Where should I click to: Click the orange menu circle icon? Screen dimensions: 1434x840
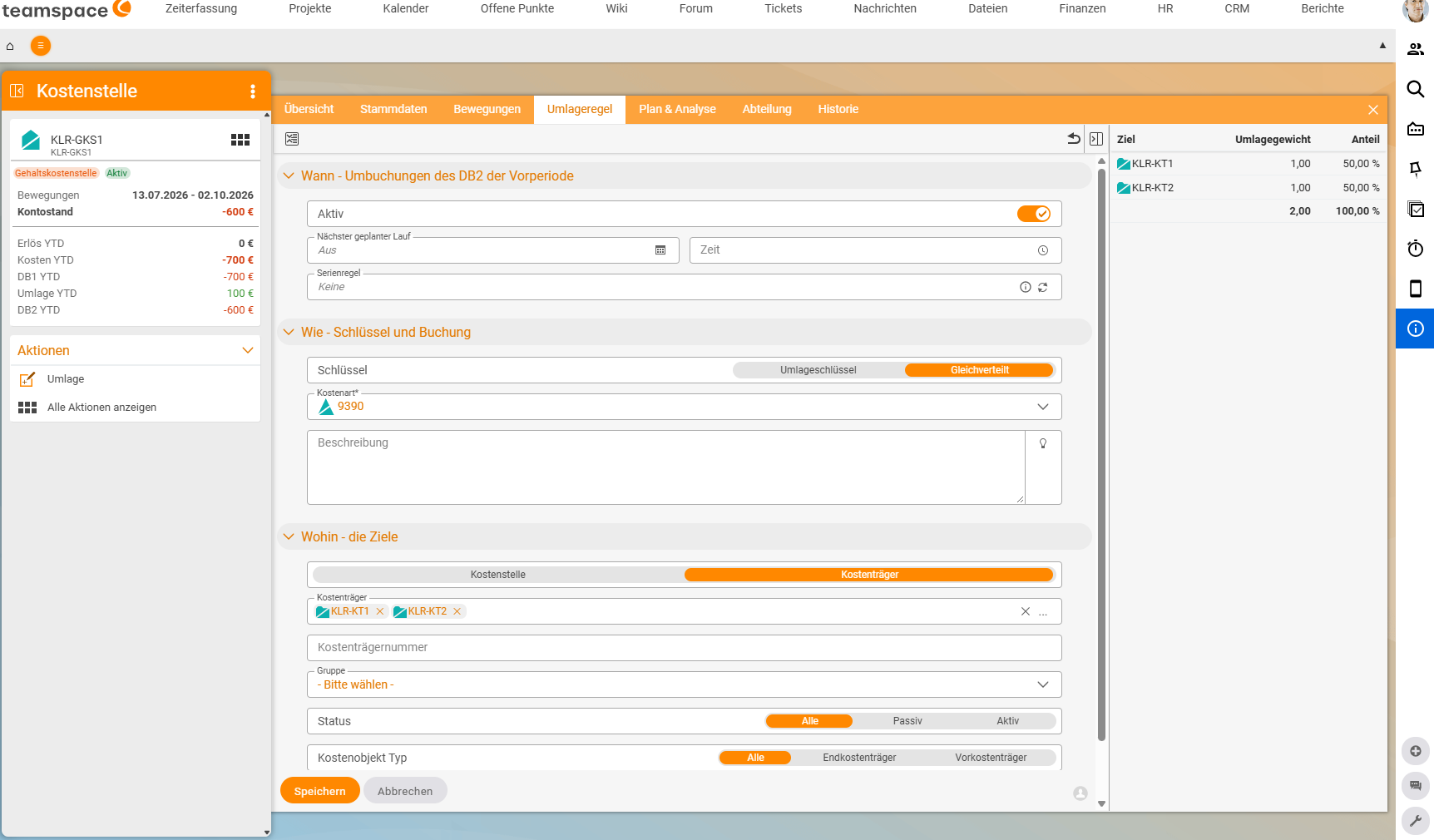click(41, 46)
